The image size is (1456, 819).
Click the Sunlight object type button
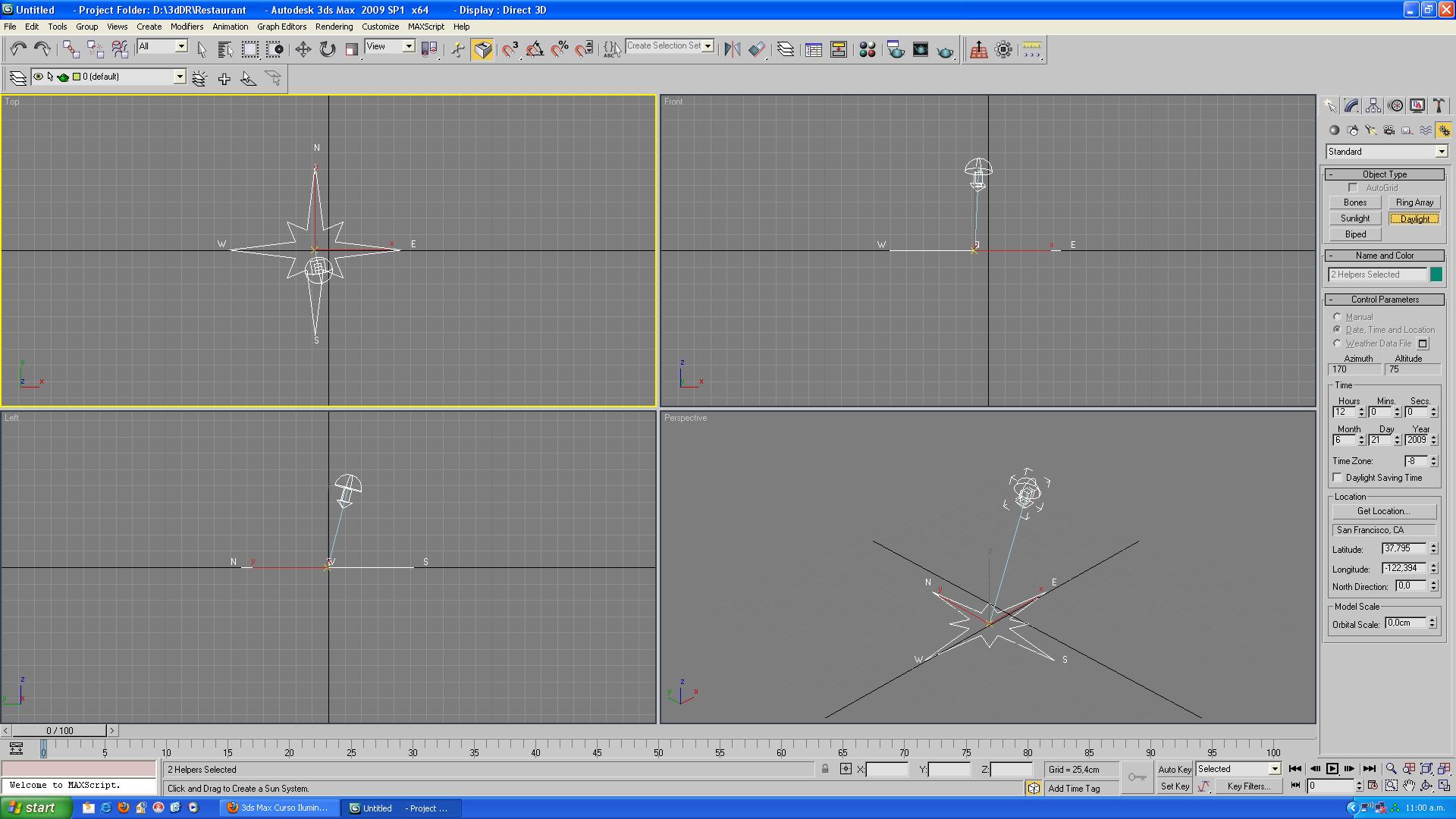(1354, 218)
